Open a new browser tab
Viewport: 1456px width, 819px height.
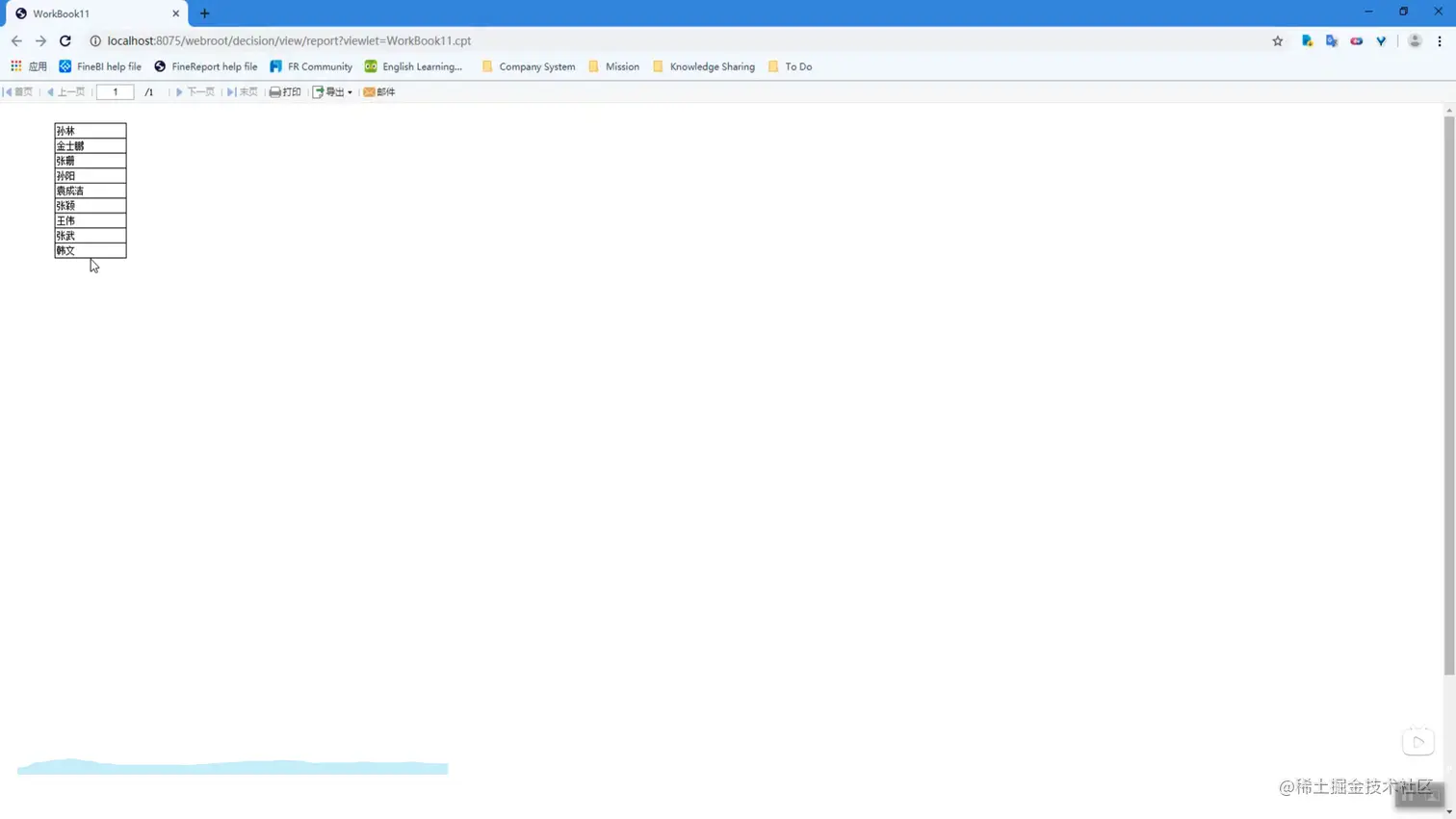tap(204, 13)
